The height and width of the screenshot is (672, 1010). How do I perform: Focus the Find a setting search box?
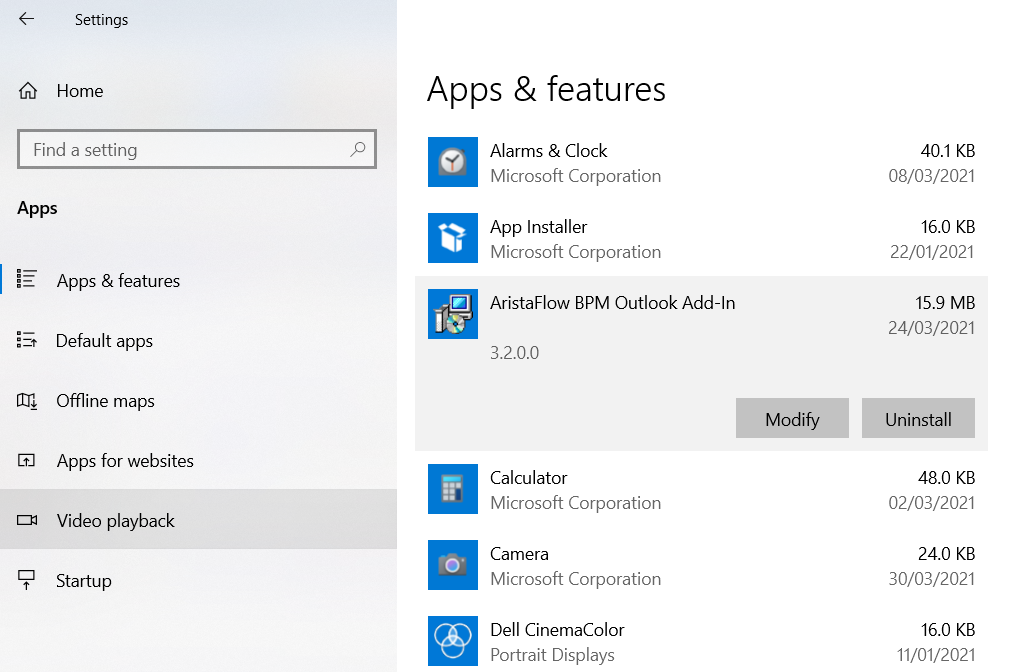197,149
